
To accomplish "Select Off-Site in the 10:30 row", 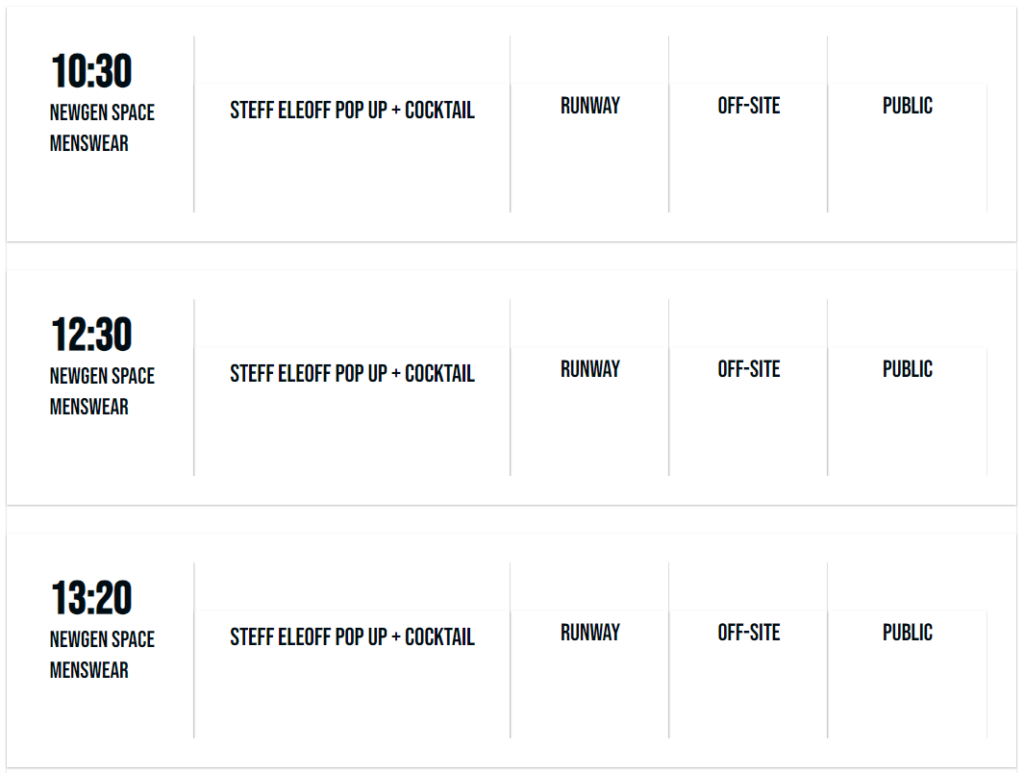I will tap(748, 106).
